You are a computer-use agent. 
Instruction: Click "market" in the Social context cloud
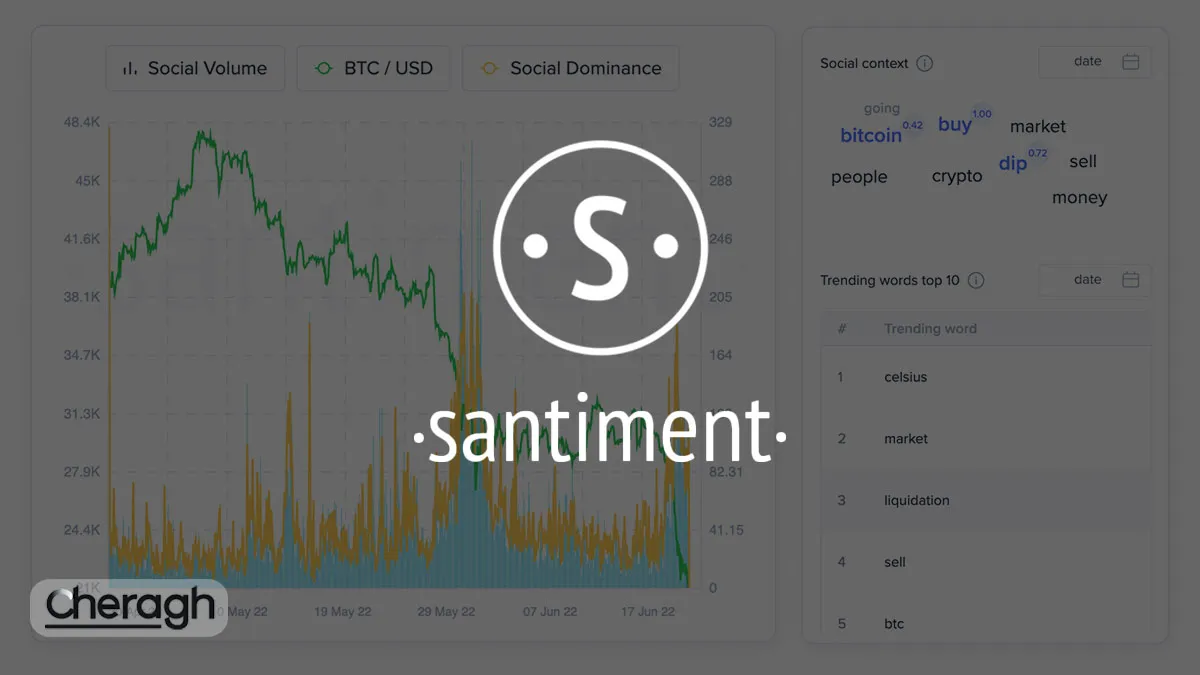point(1038,127)
